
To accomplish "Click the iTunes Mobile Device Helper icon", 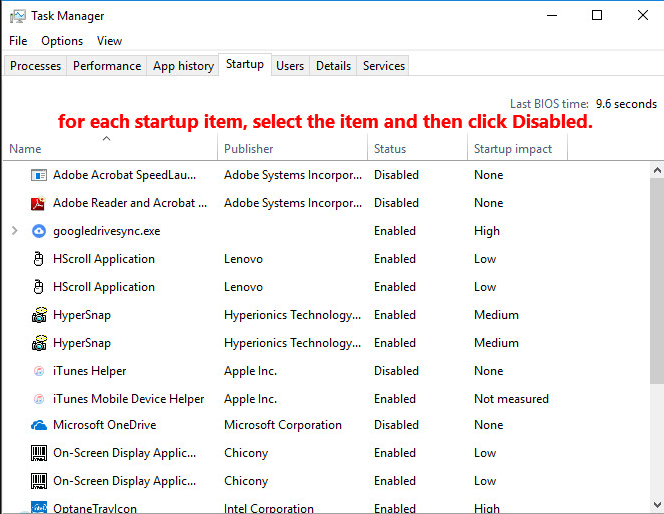I will (39, 399).
